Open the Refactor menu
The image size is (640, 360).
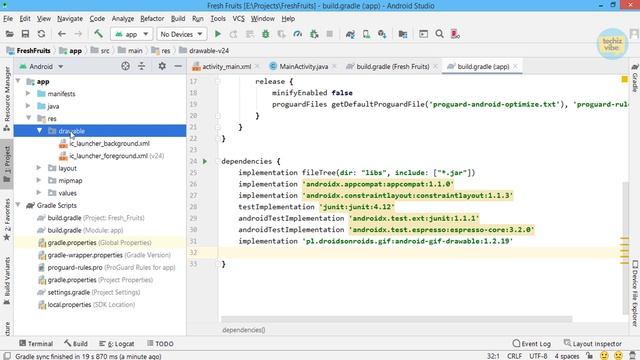[x=152, y=19]
